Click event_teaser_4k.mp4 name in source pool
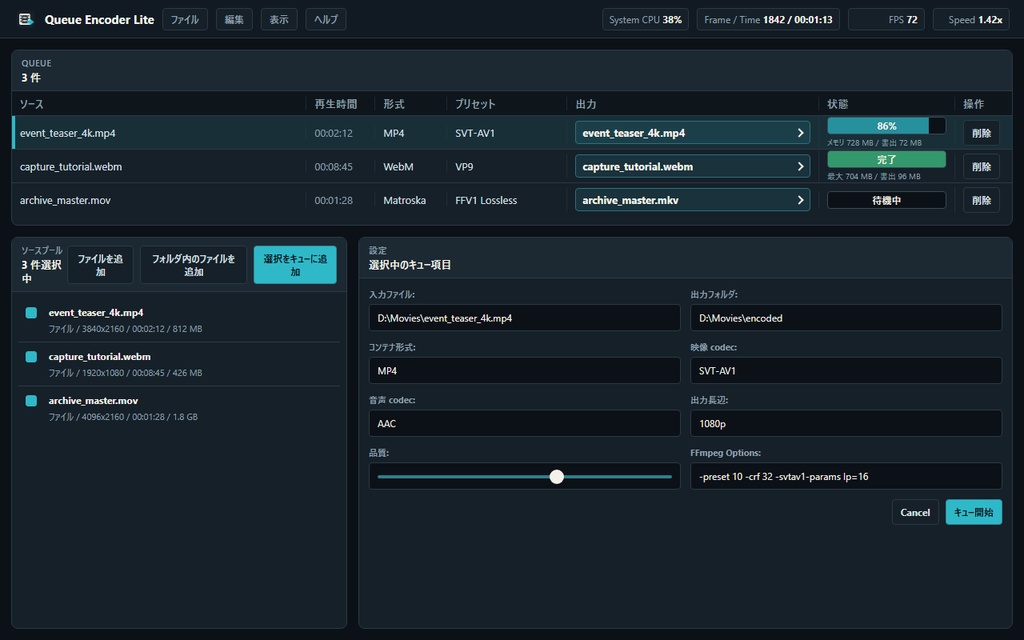The height and width of the screenshot is (640, 1024). click(x=96, y=313)
